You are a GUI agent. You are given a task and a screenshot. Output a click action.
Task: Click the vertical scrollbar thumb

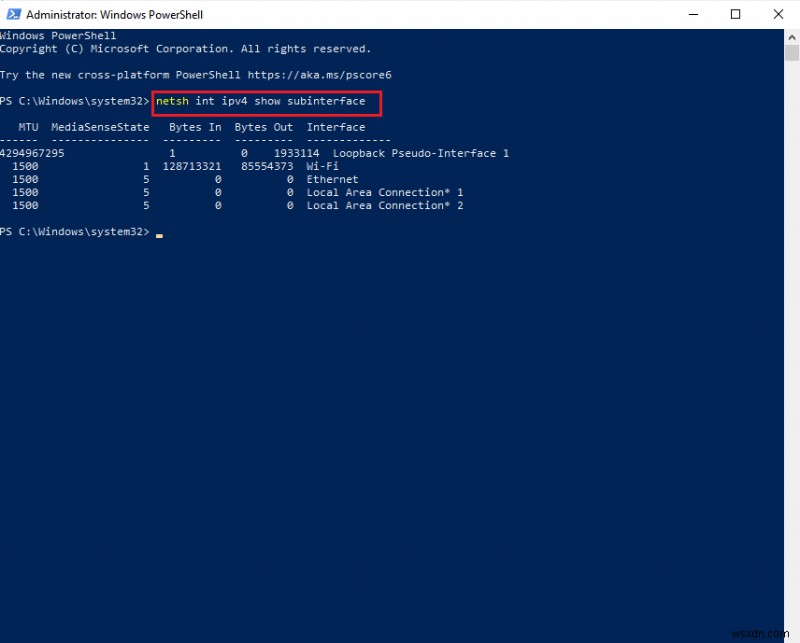(x=792, y=53)
